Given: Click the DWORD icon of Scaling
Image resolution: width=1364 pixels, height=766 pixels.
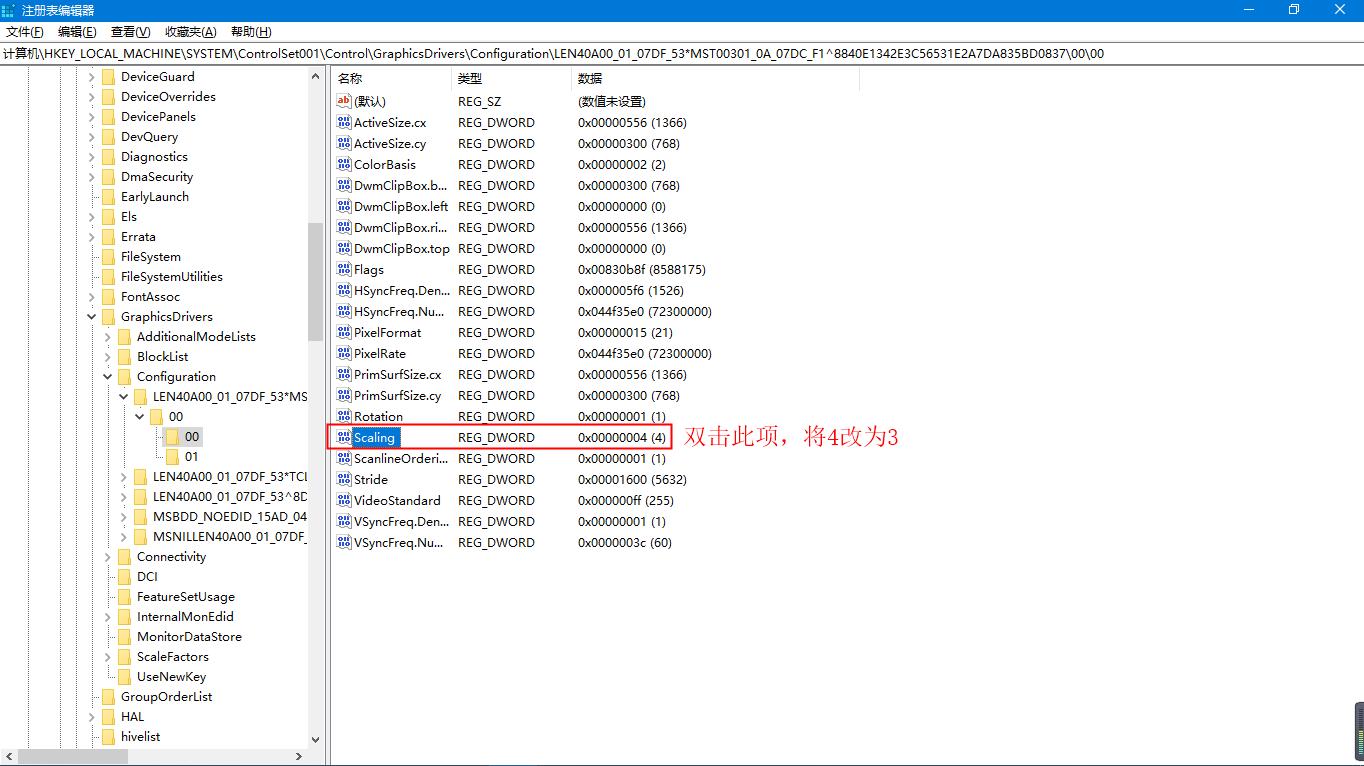Looking at the screenshot, I should coord(344,437).
